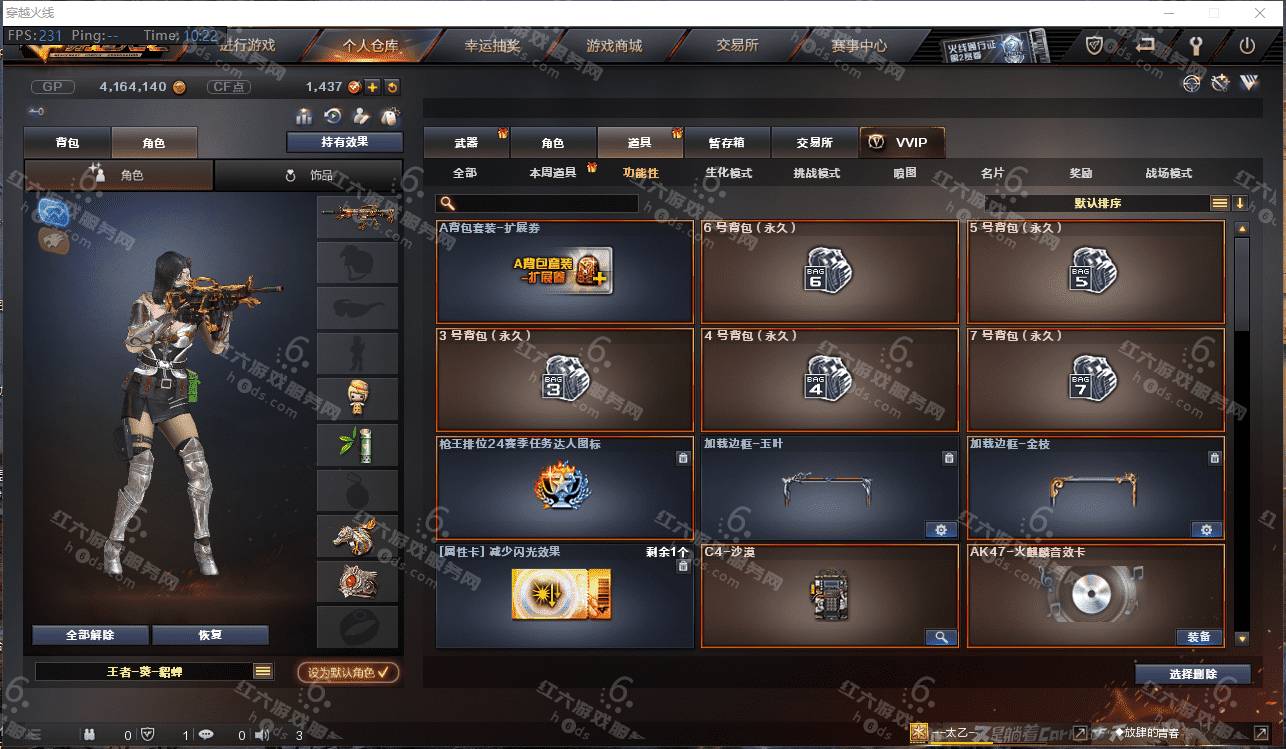1286x749 pixels.
Task: Click the 装备 button on AK47-火麒麟音效卡
Action: [1199, 637]
